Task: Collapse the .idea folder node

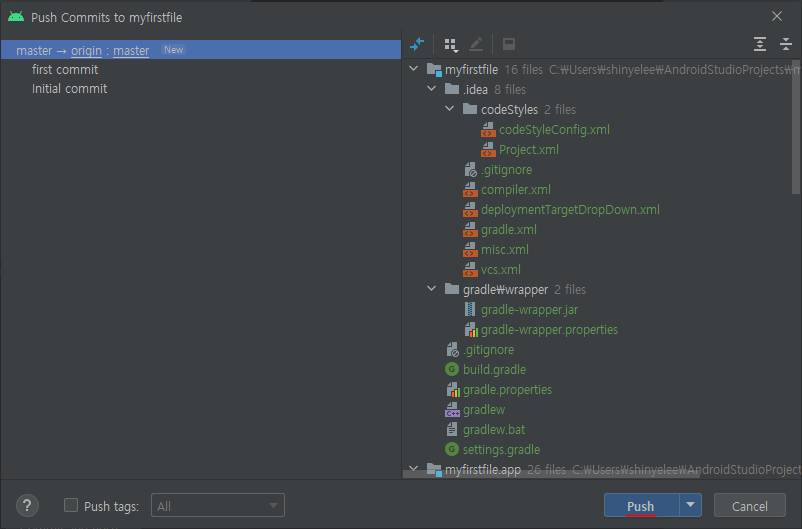Action: 432,89
